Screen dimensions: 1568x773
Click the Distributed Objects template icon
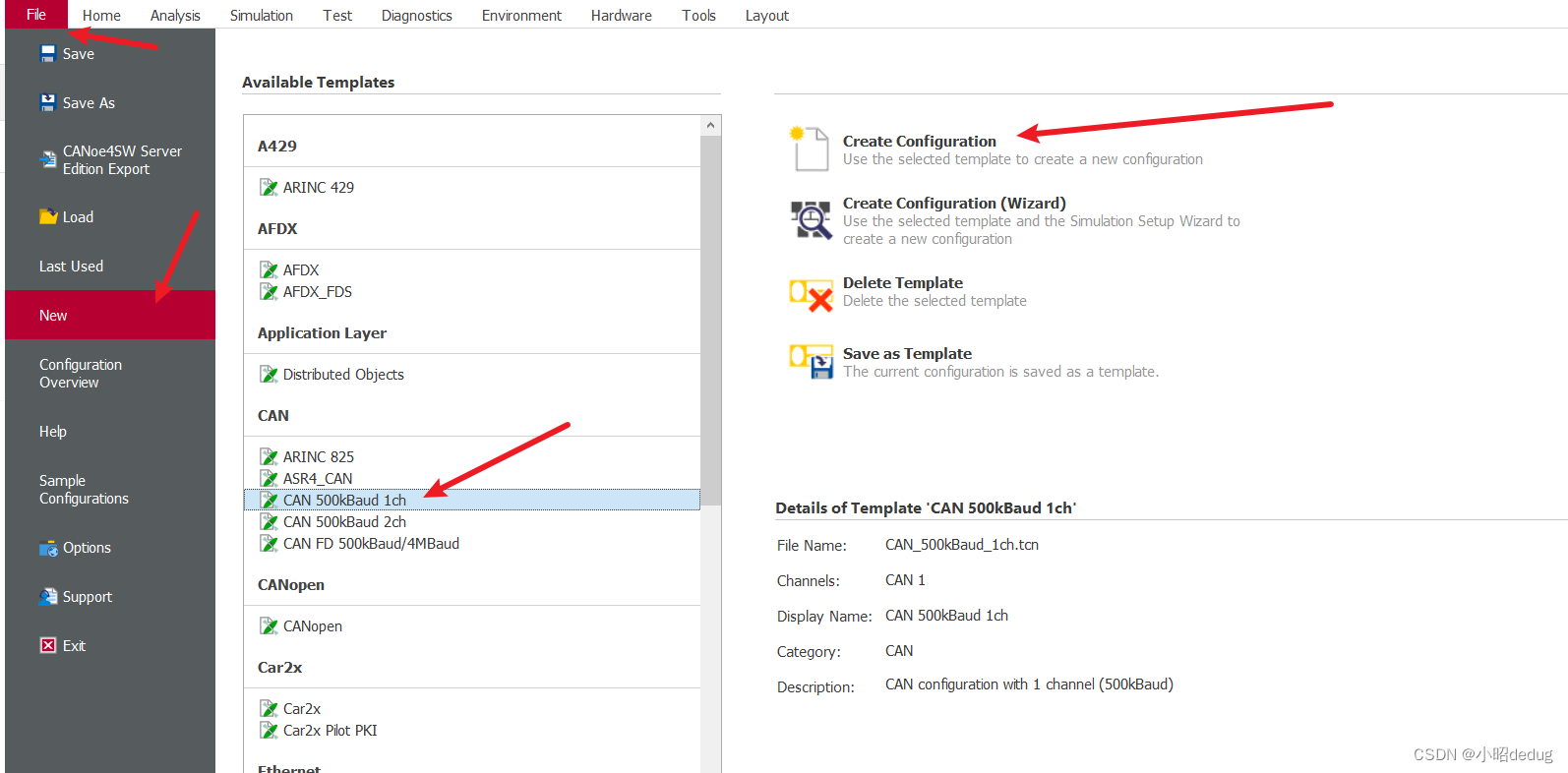tap(269, 374)
